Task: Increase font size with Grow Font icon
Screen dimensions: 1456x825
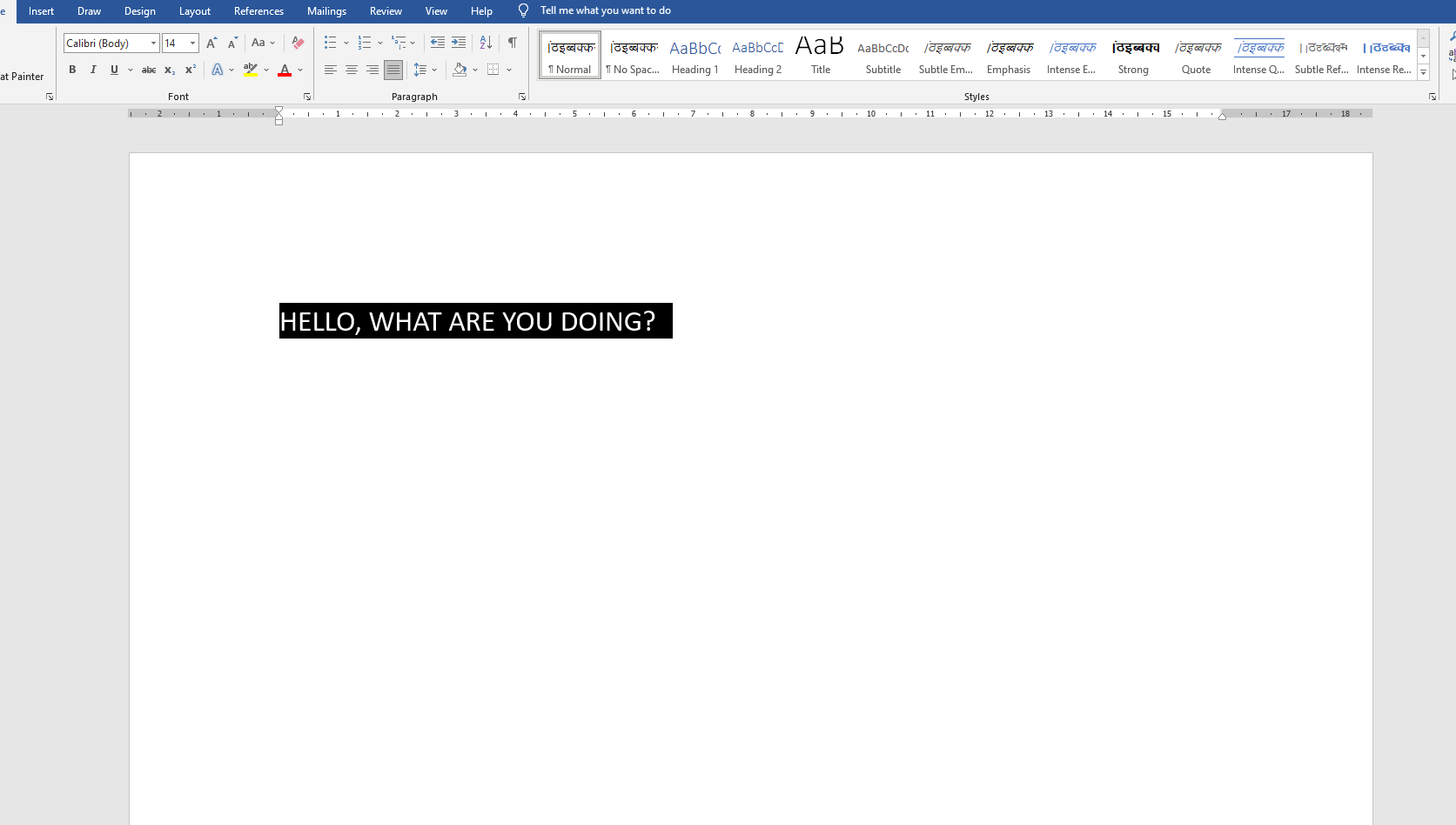Action: click(211, 43)
